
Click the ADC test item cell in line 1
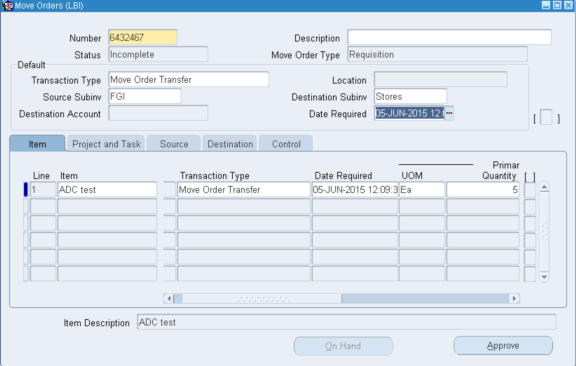pos(107,190)
